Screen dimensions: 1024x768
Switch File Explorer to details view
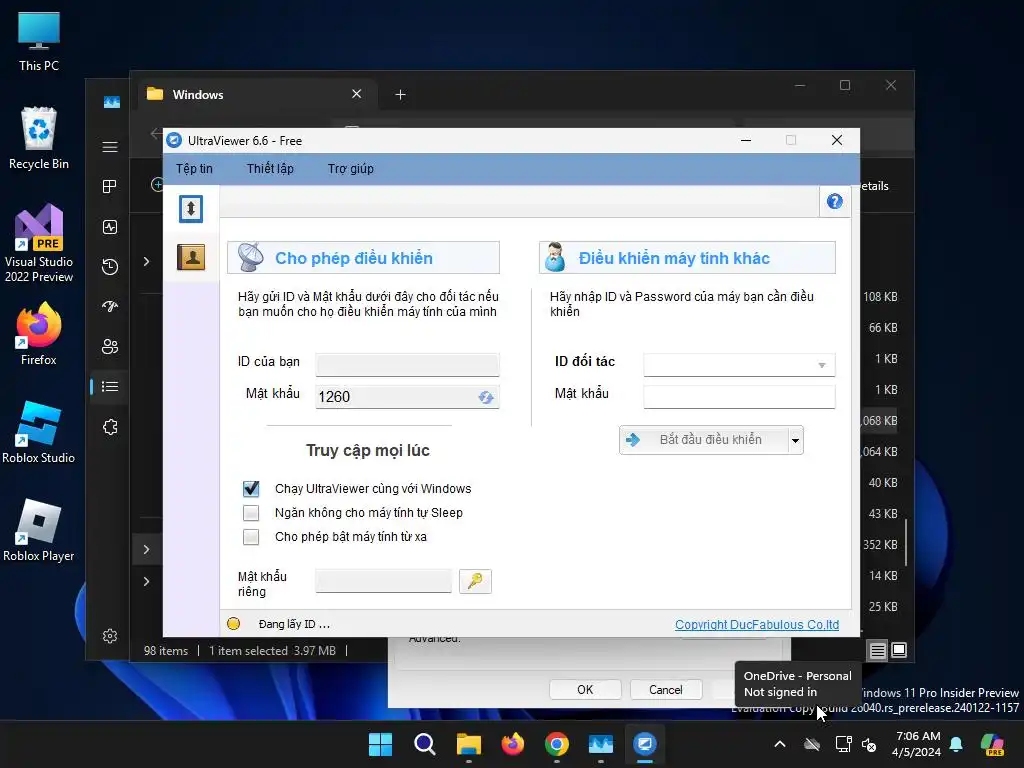point(878,650)
